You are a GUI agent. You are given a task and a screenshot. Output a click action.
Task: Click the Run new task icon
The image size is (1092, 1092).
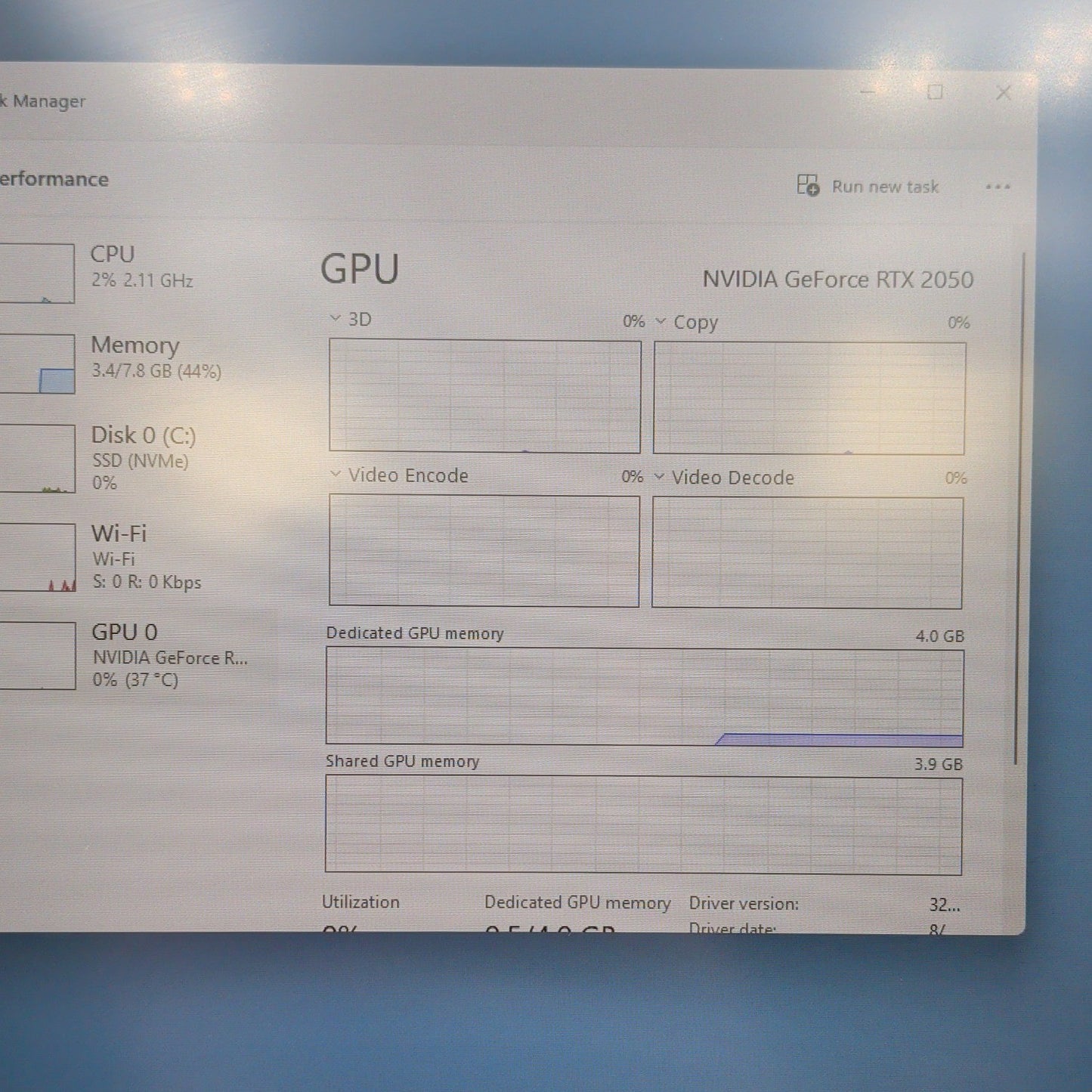coord(808,185)
